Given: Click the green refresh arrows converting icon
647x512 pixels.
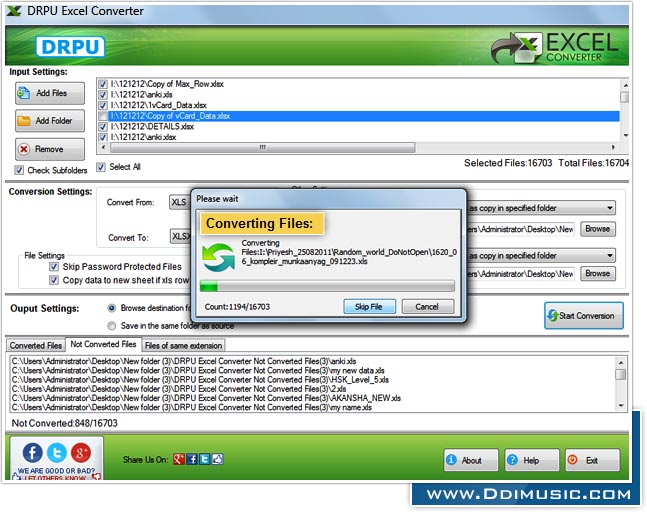Looking at the screenshot, I should click(219, 257).
